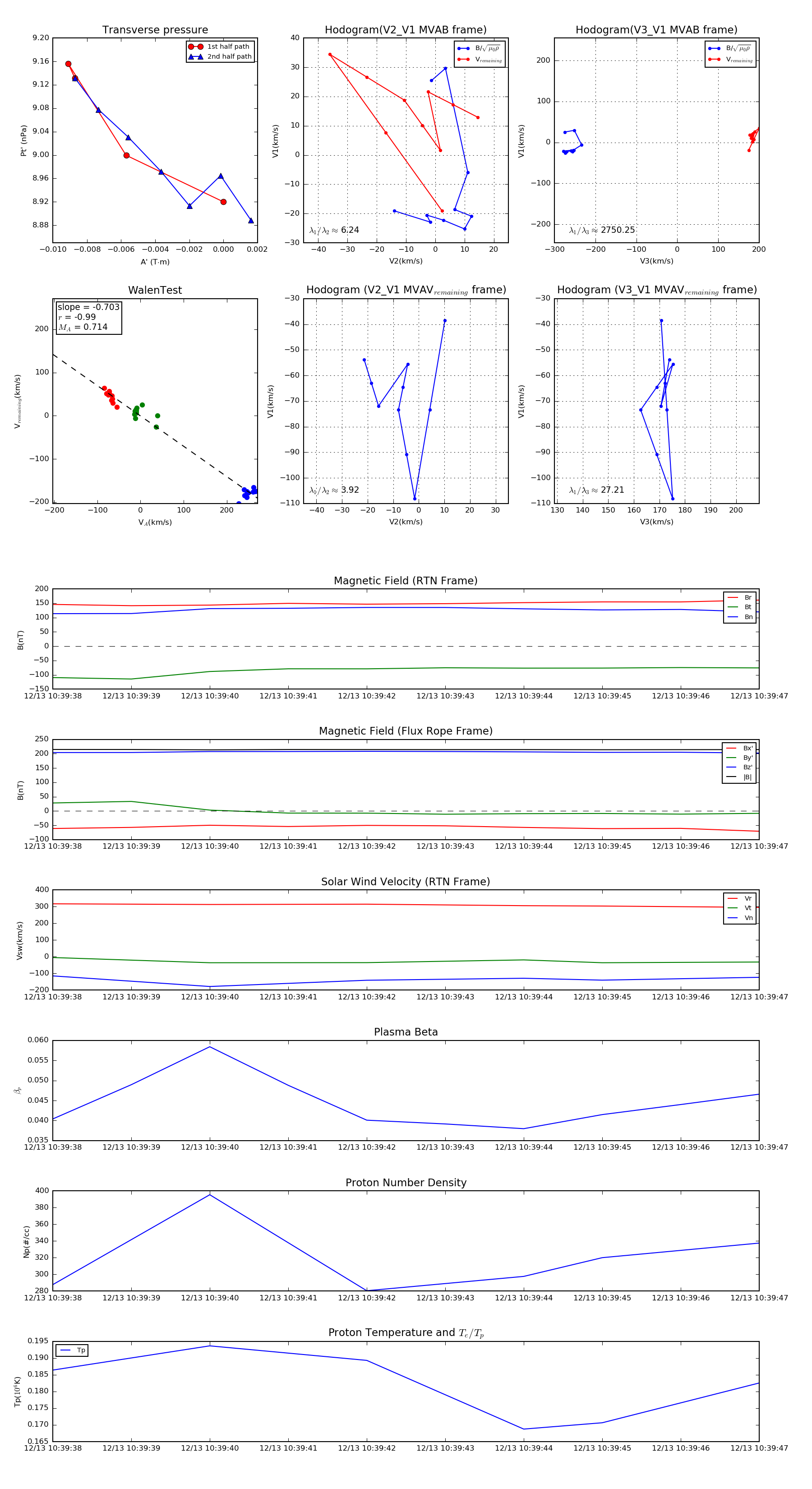Image resolution: width=812 pixels, height=1489 pixels.
Task: Click the "Solar Wind Velocity (RTN Frame)" title
Action: coord(406,882)
